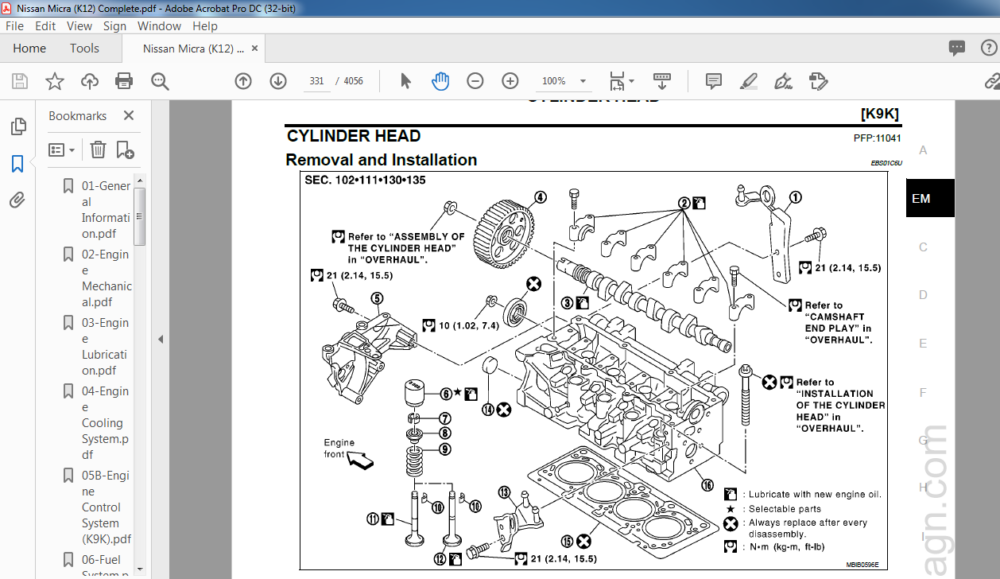Open share link icon
The image size is (1000, 579).
pyautogui.click(x=992, y=81)
